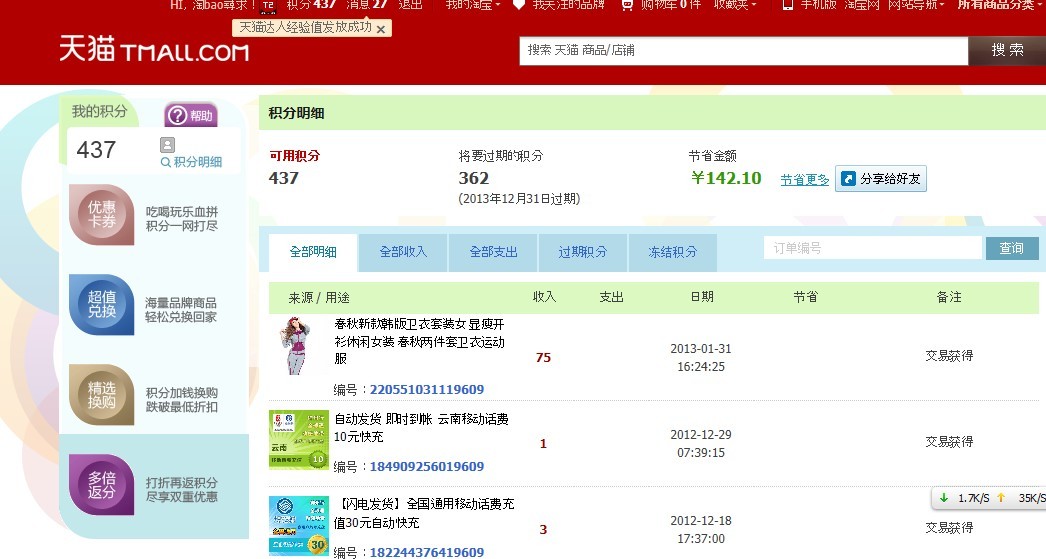Click 自动发货 即时到帐 云南移动话费 title
The width and height of the screenshot is (1046, 559).
pos(421,428)
